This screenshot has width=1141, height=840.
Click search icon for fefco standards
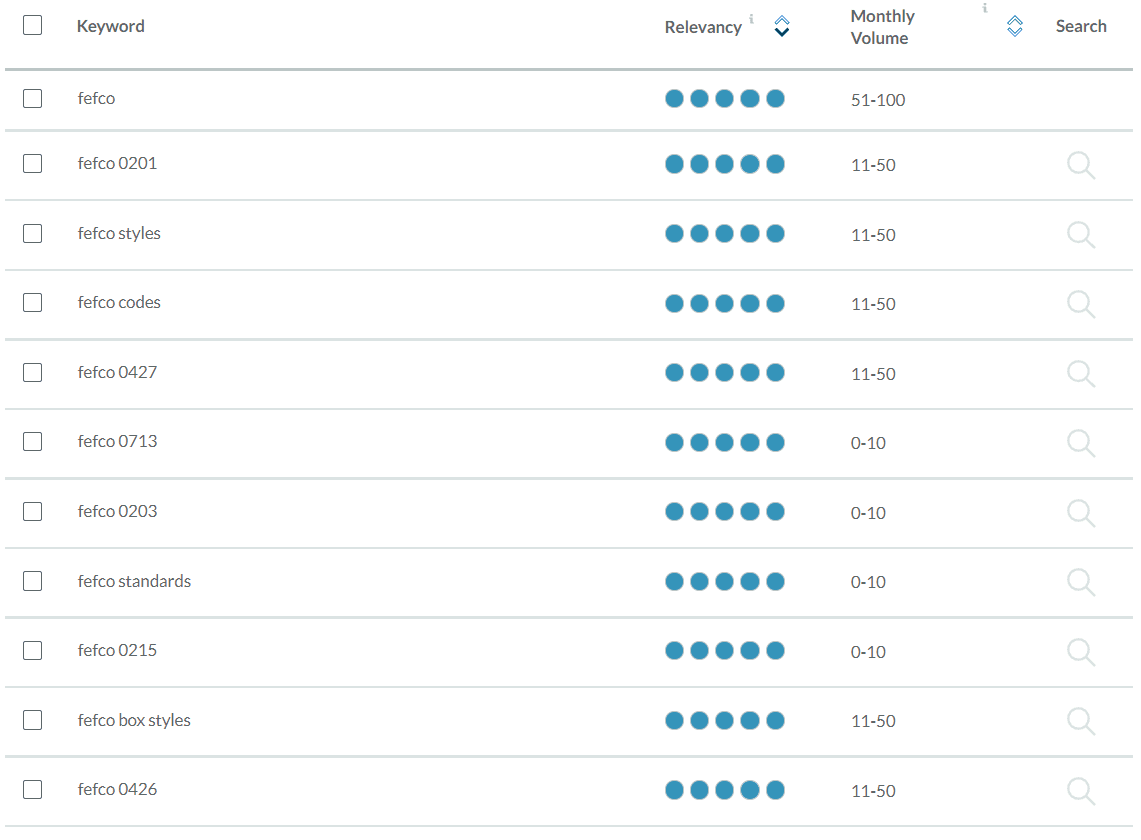click(x=1080, y=582)
